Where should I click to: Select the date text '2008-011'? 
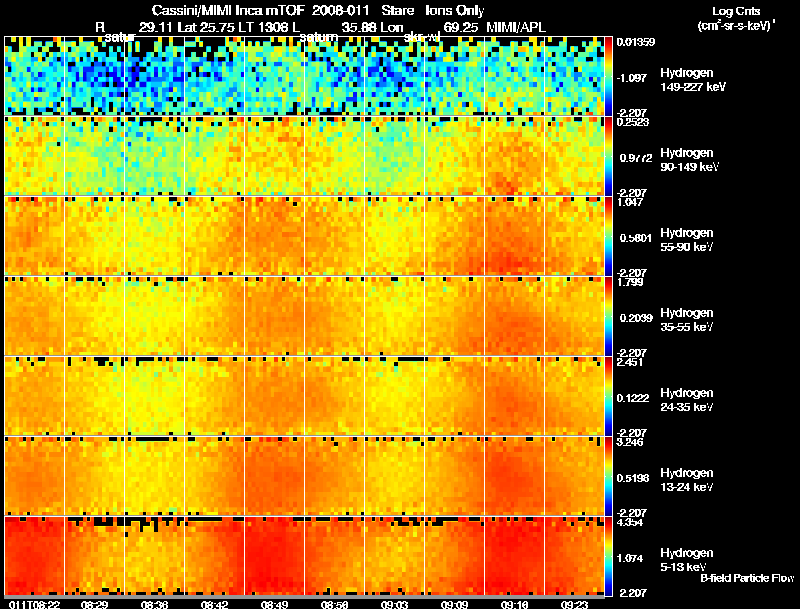coord(340,11)
